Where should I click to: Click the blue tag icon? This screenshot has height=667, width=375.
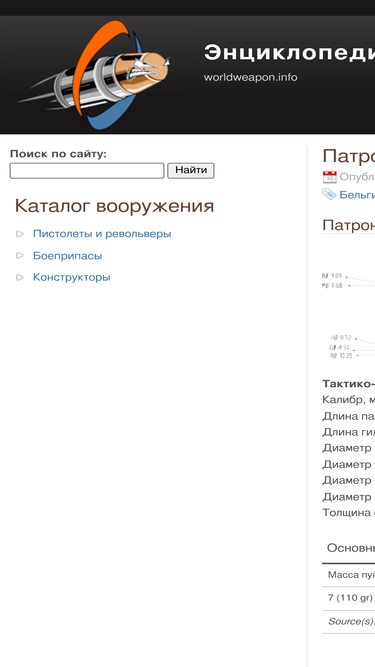tap(330, 194)
